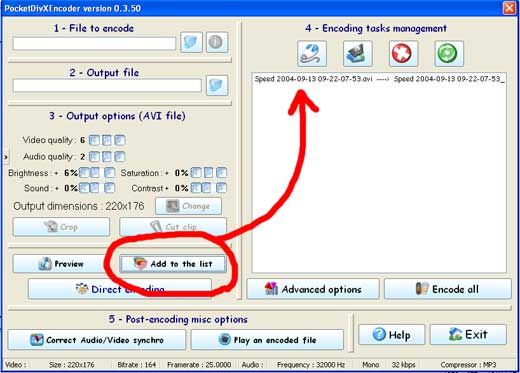
Task: Close the PocketDivXEncoder window
Action: pos(509,8)
